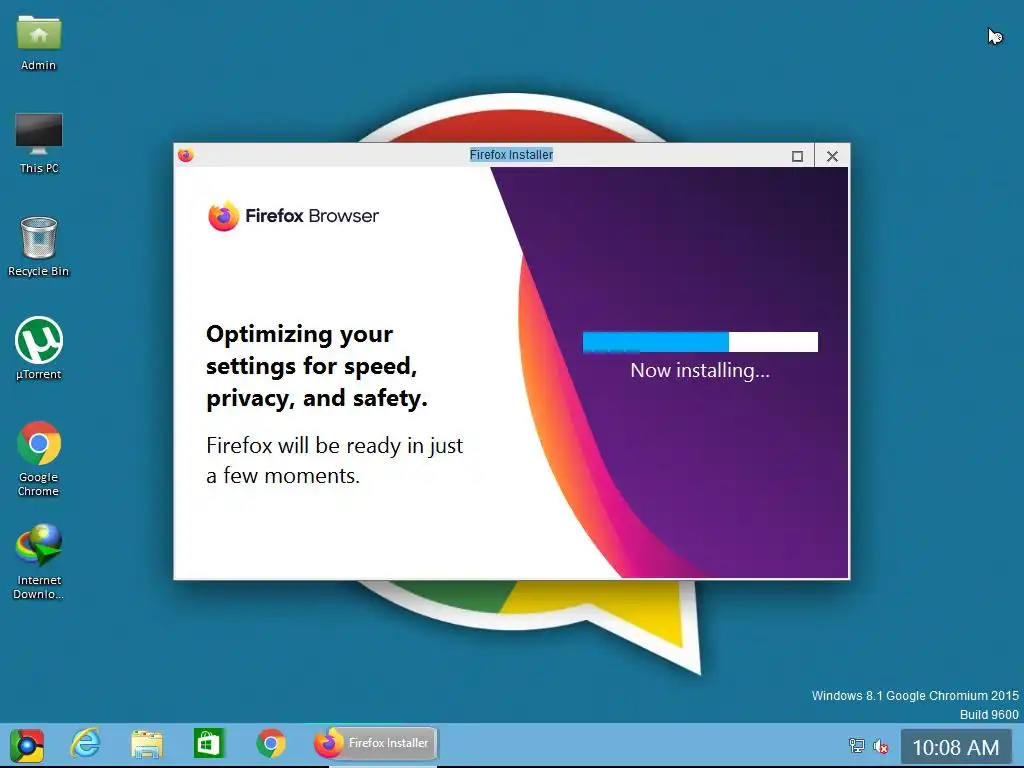
Task: Select the Internet Download Manager desktop icon
Action: pos(39,562)
